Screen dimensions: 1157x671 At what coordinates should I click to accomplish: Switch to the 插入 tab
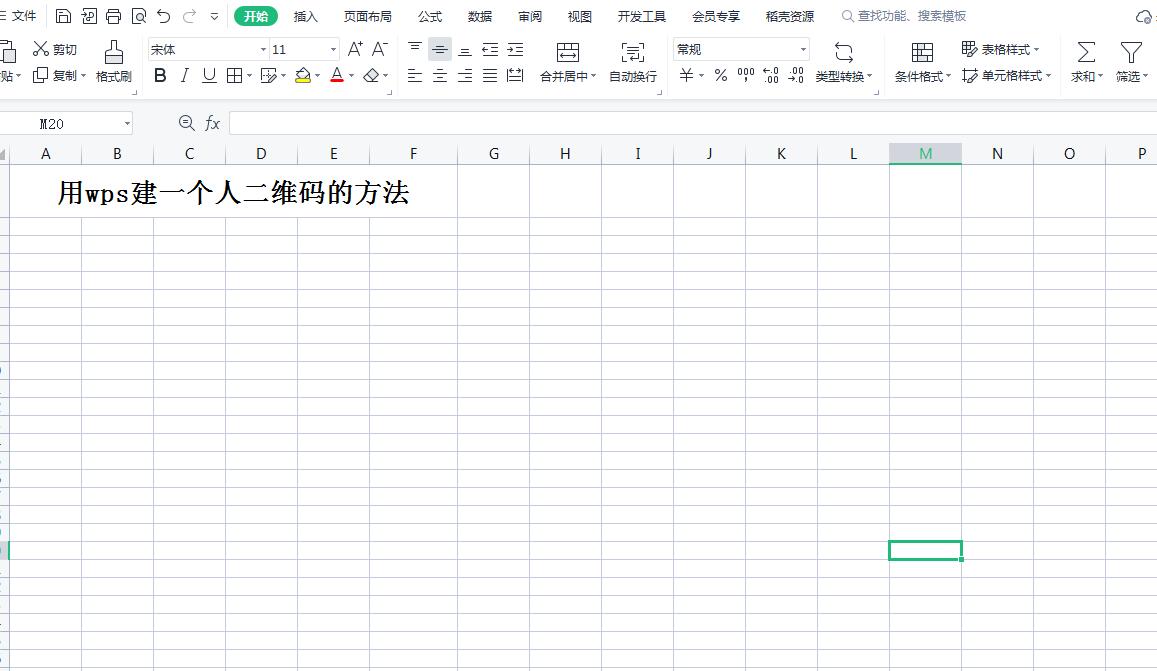click(305, 16)
